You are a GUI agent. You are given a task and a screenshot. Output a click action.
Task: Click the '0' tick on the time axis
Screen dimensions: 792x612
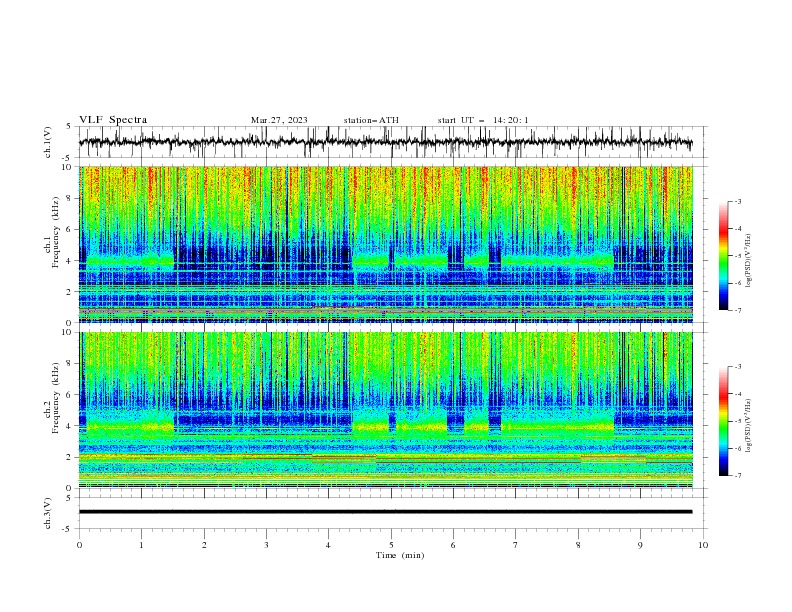click(79, 545)
